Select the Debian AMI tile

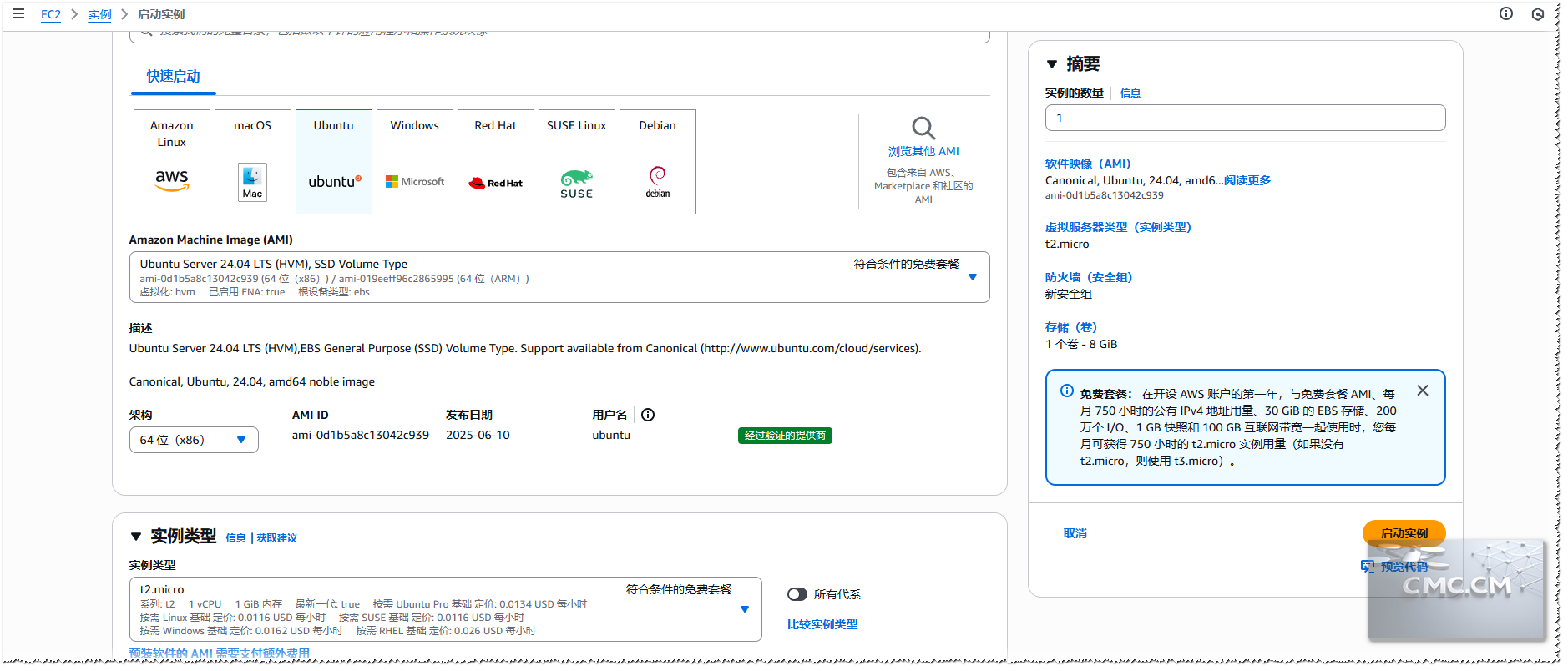point(658,162)
